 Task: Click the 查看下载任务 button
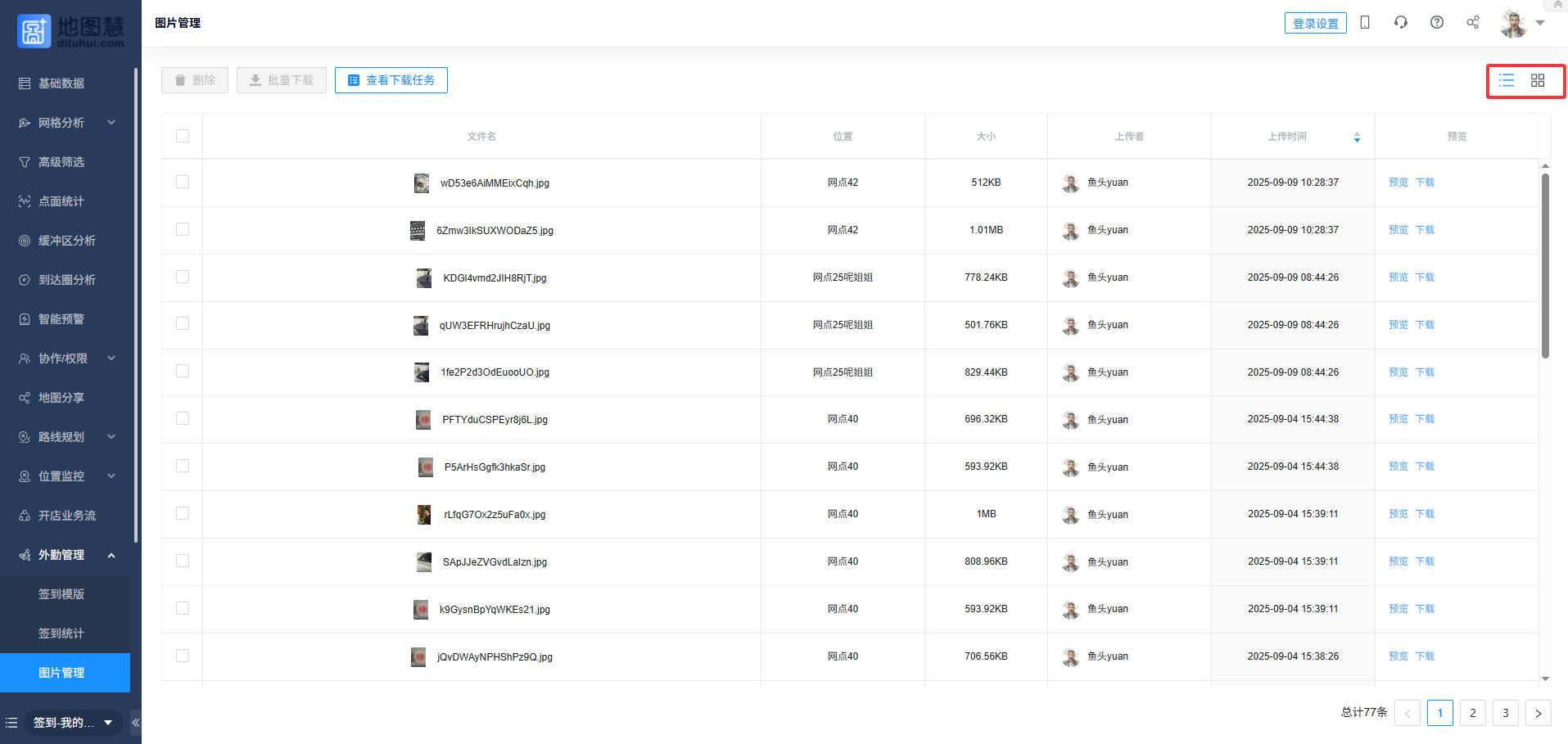(391, 80)
